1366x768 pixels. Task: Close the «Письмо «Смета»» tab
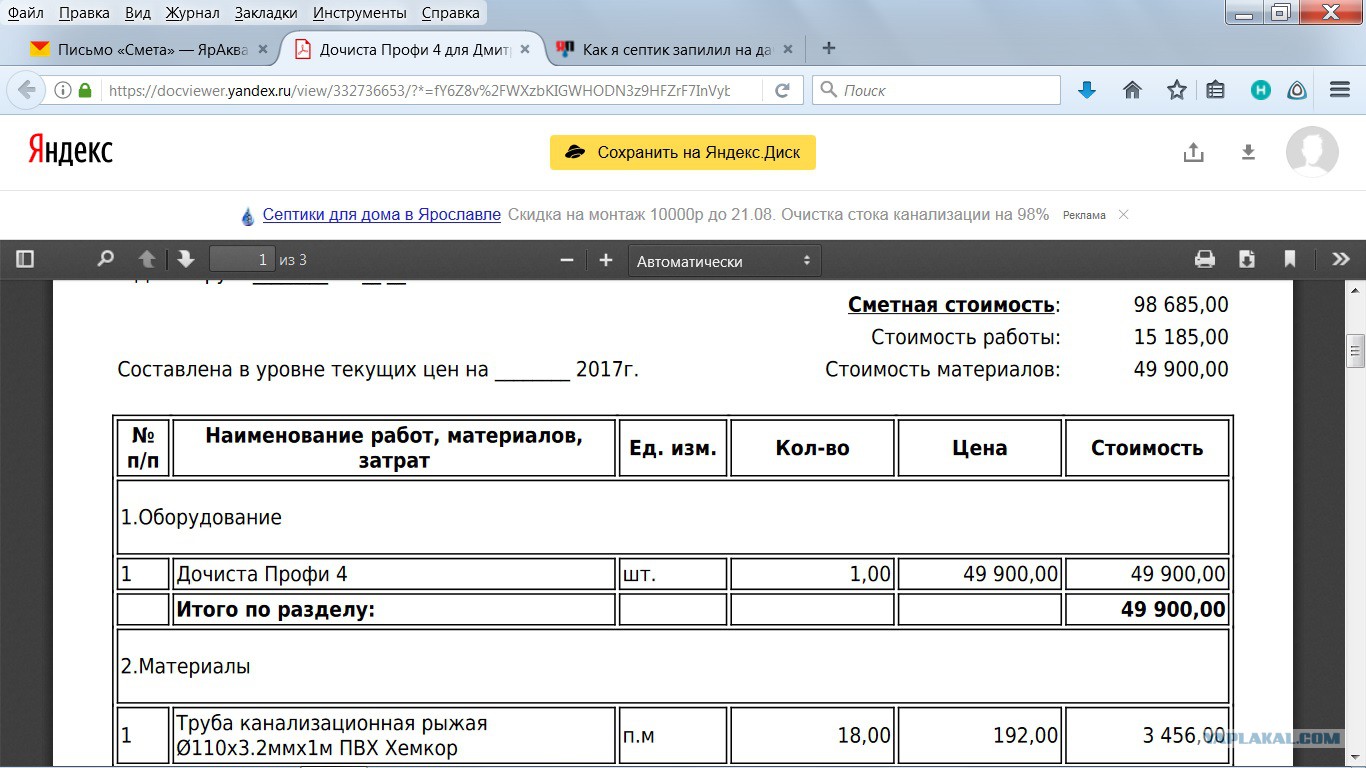click(263, 49)
